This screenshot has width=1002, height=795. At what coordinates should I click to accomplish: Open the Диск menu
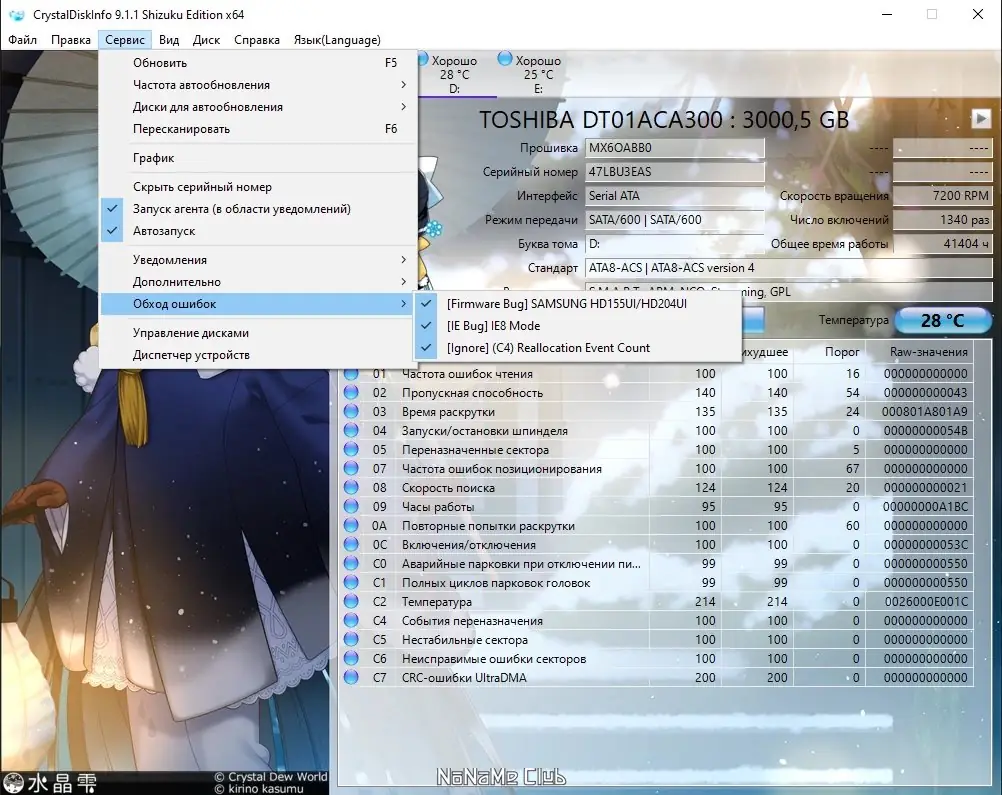point(206,40)
